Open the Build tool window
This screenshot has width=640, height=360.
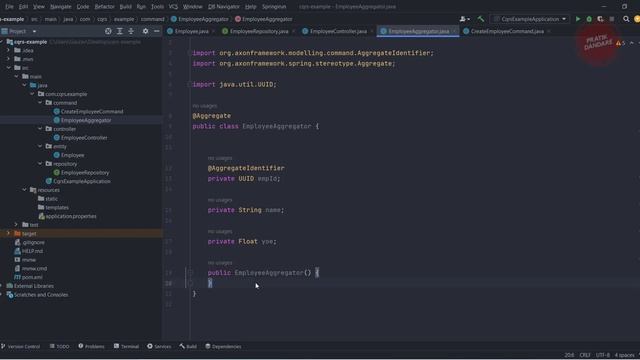[x=188, y=346]
